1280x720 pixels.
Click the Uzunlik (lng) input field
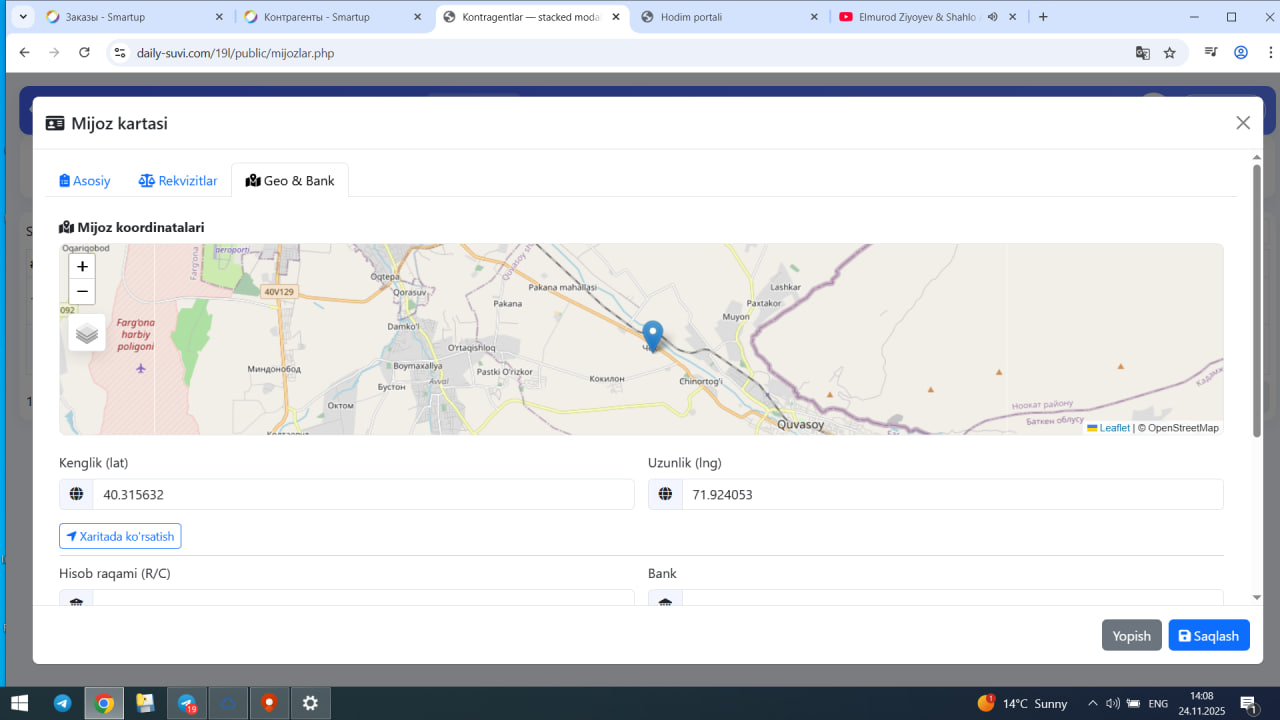[x=952, y=494]
